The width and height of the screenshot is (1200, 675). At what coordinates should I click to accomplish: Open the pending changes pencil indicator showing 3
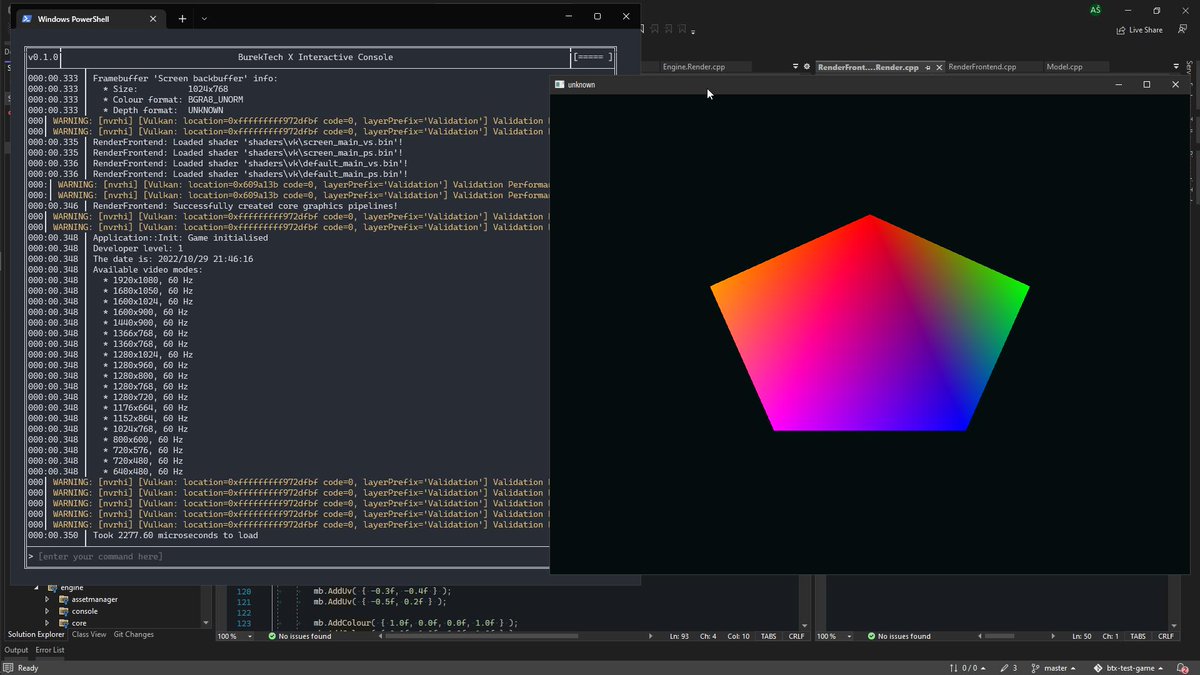tap(1010, 667)
